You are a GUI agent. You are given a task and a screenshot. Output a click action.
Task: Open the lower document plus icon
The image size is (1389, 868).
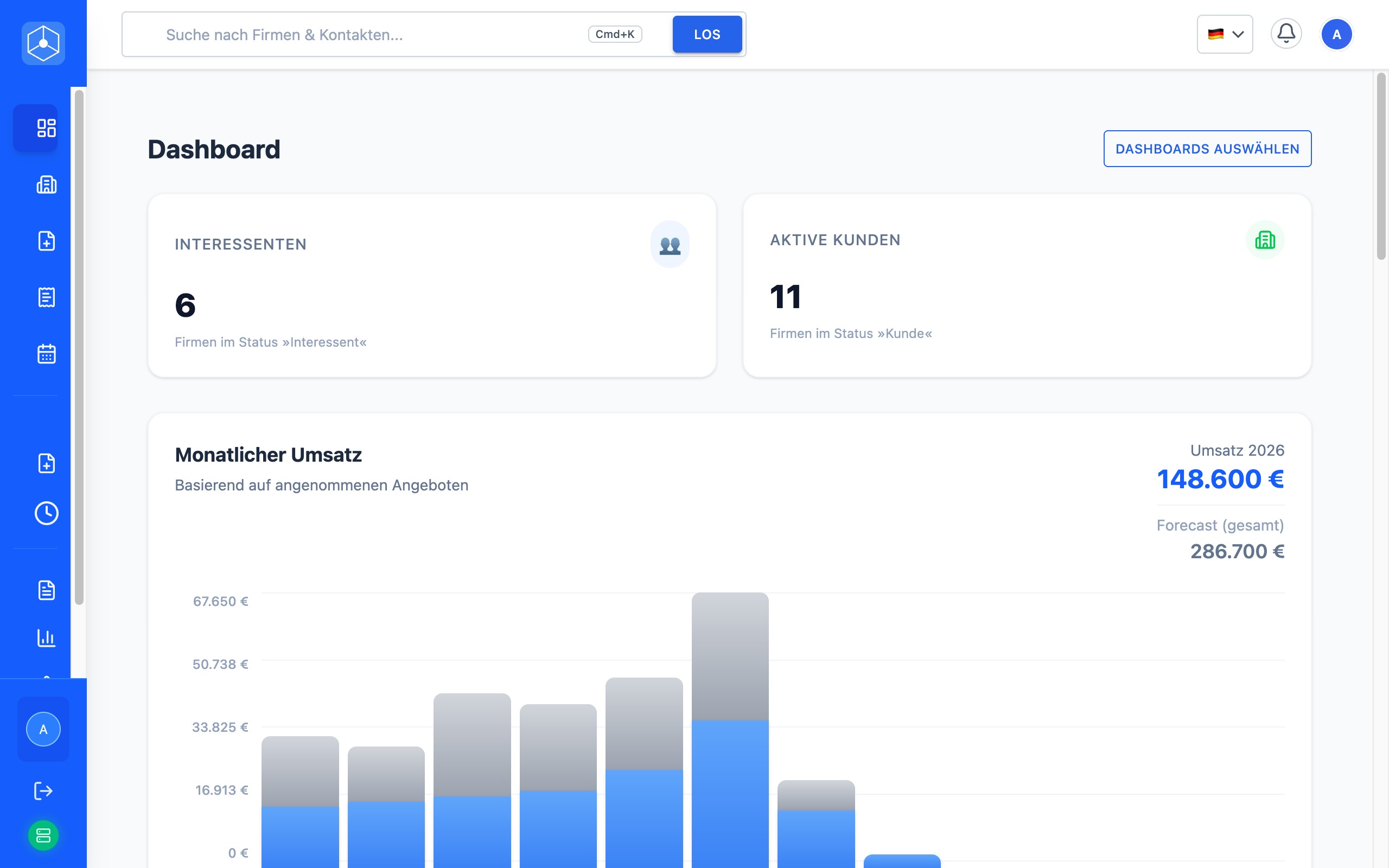(x=47, y=463)
